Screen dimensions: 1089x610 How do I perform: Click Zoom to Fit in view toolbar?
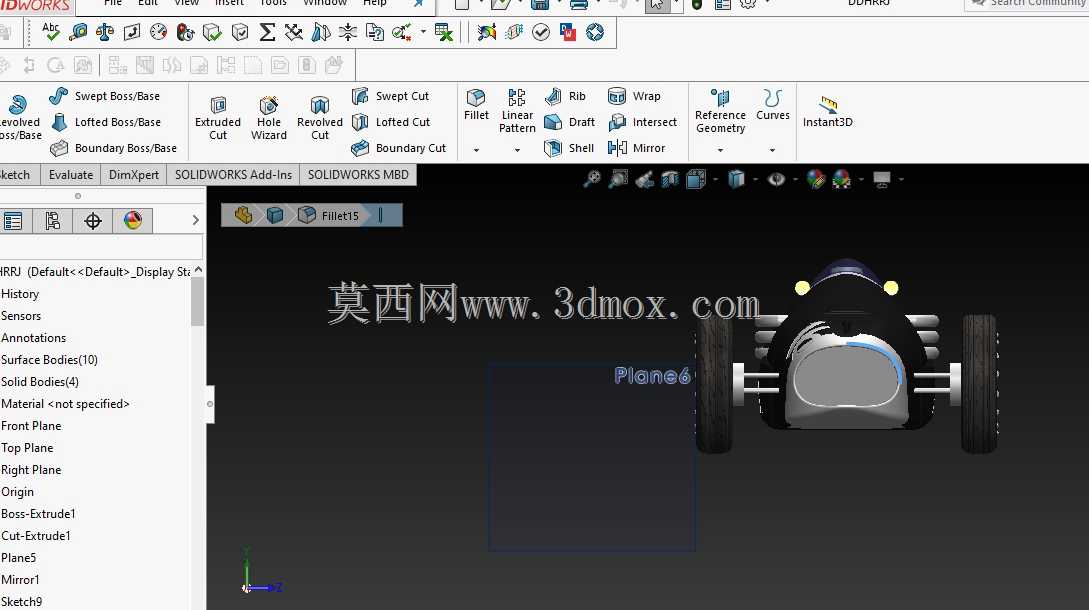pyautogui.click(x=592, y=179)
